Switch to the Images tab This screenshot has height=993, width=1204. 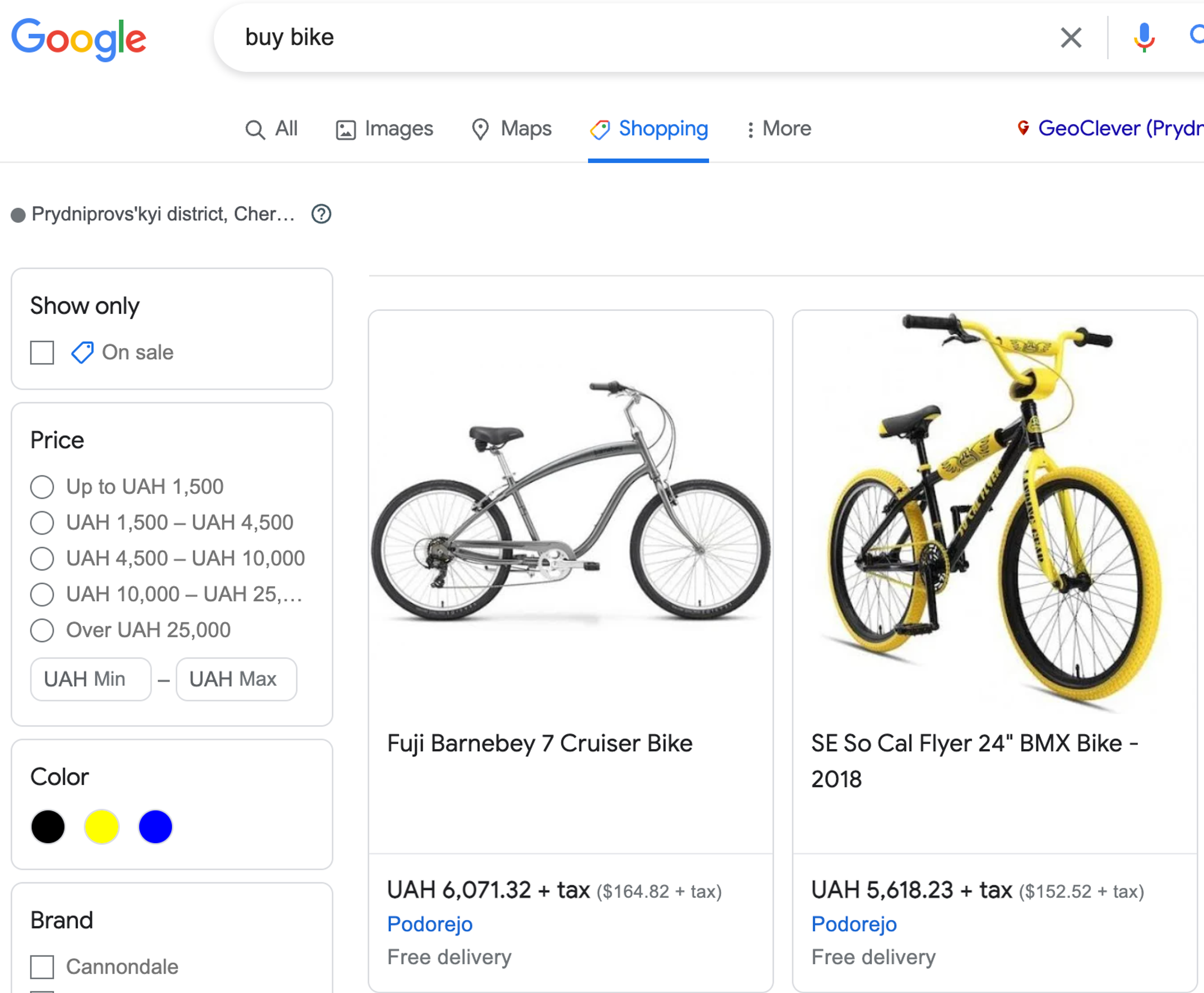pos(385,129)
